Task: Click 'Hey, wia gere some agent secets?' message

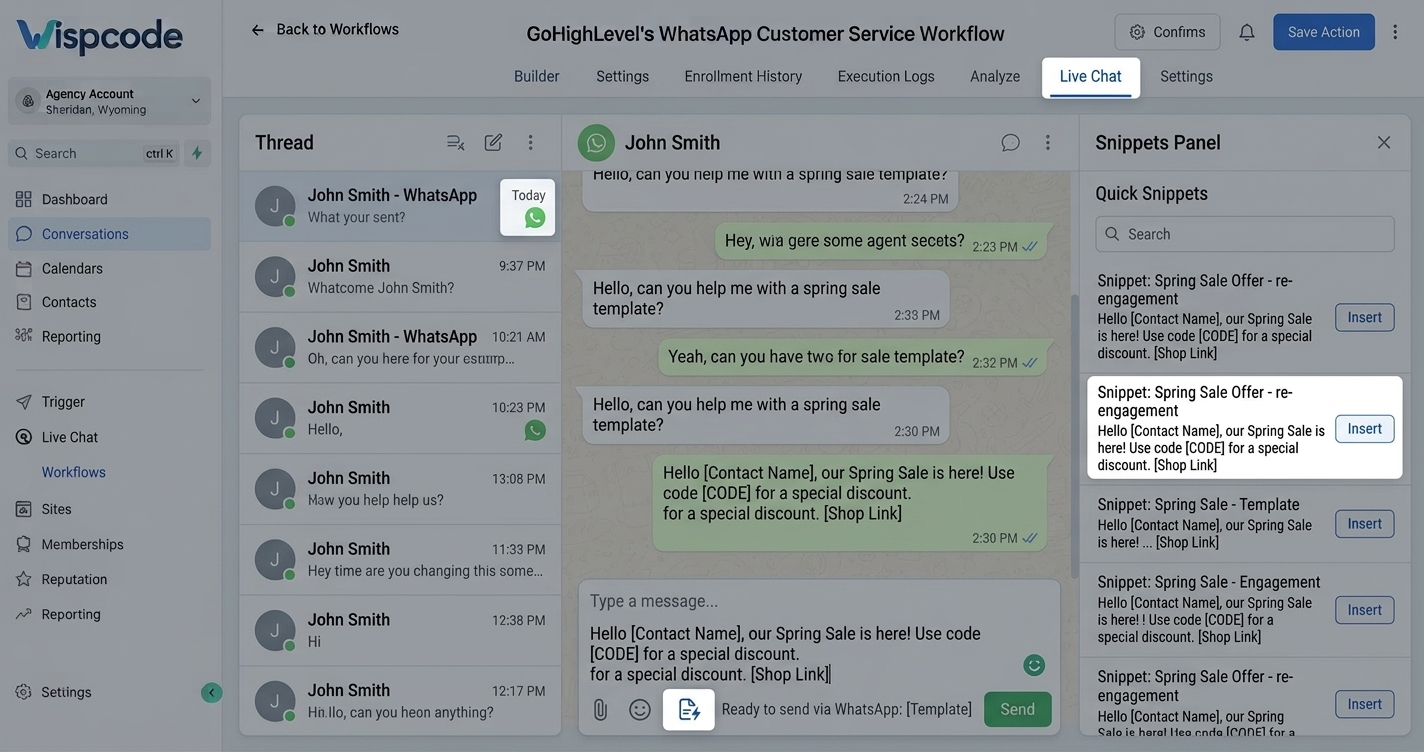Action: pyautogui.click(x=881, y=243)
